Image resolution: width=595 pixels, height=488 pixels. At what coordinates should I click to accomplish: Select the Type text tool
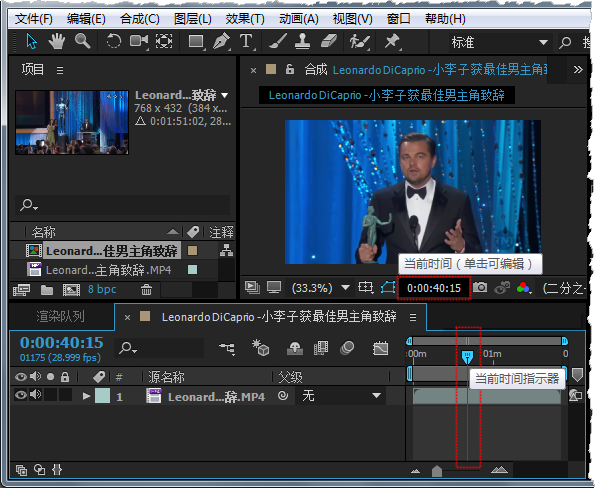tap(246, 41)
